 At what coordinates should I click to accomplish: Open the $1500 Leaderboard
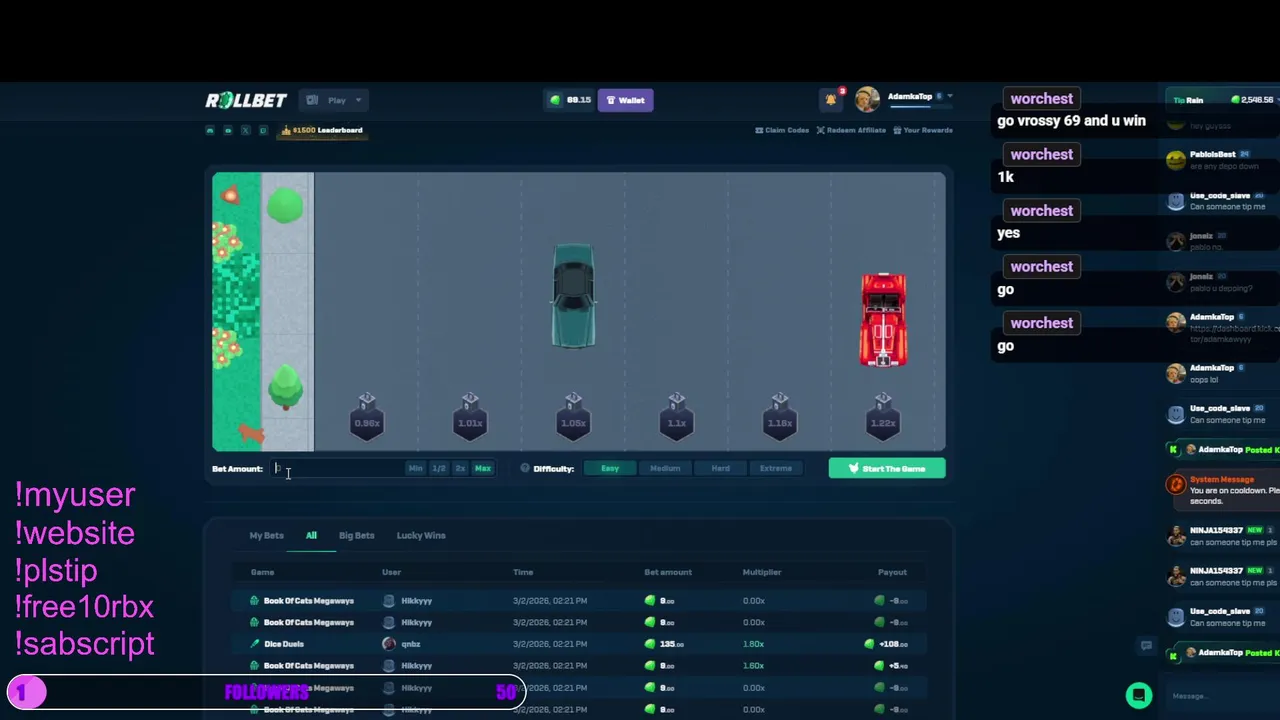[x=322, y=130]
